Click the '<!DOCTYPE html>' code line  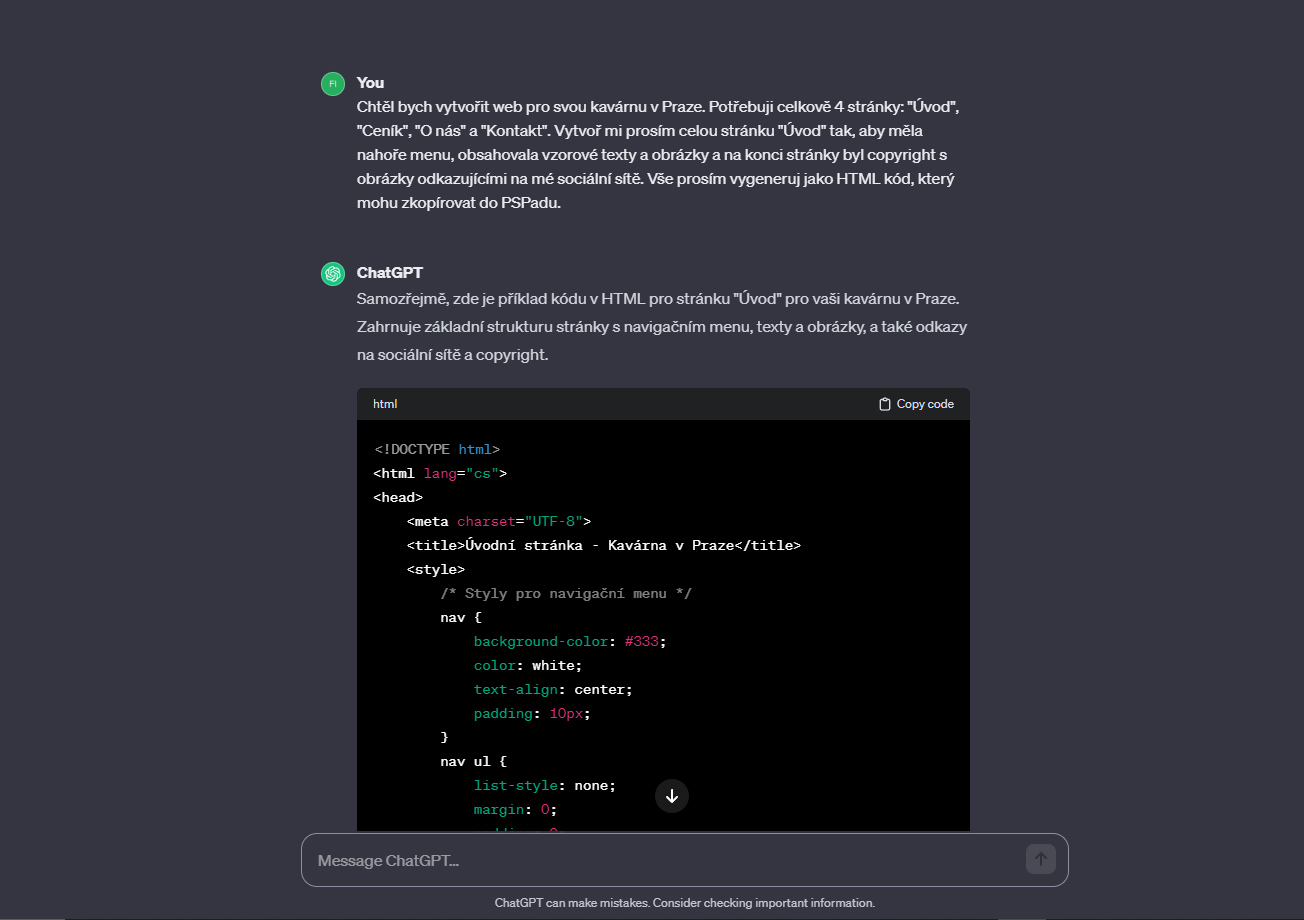[x=437, y=450]
